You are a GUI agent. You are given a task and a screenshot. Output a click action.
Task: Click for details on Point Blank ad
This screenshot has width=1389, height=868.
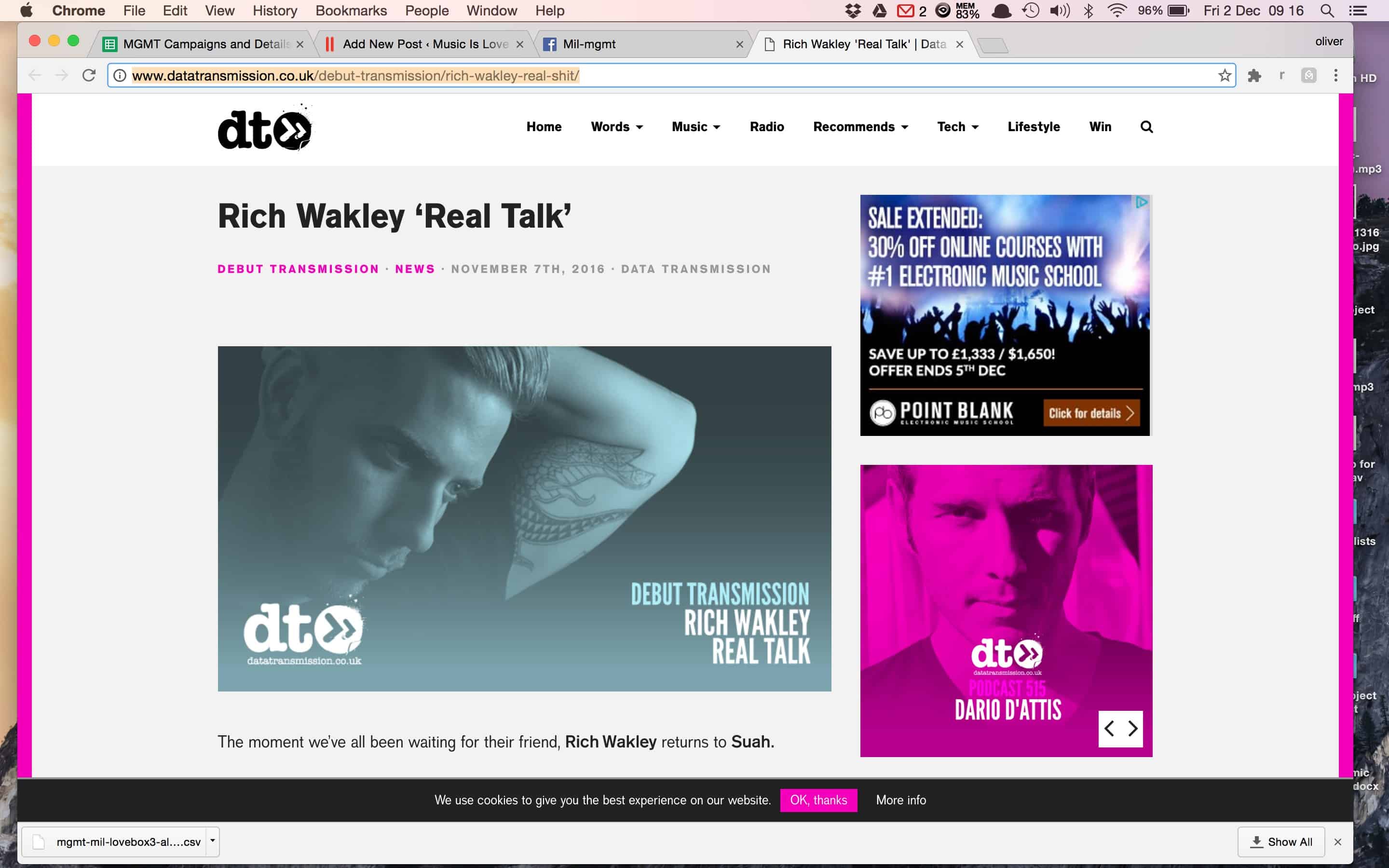tap(1091, 413)
